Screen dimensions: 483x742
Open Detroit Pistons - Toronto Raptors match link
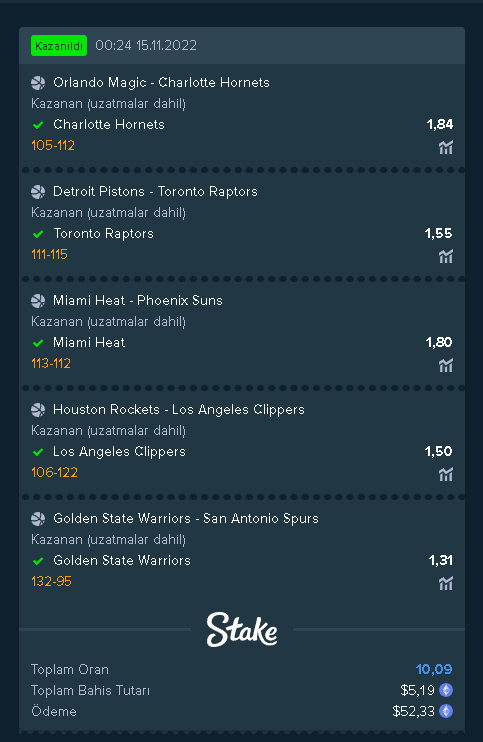coord(155,191)
